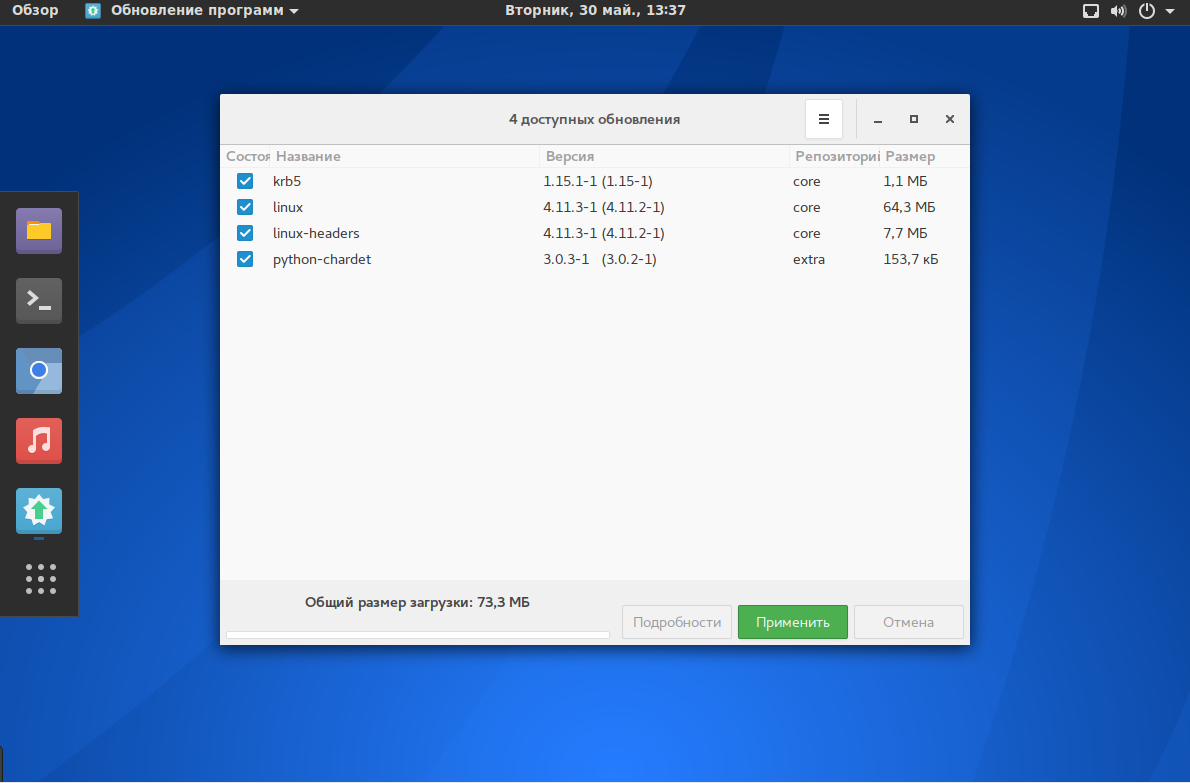Image resolution: width=1190 pixels, height=783 pixels.
Task: Toggle the linux package checkbox
Action: pyautogui.click(x=245, y=207)
